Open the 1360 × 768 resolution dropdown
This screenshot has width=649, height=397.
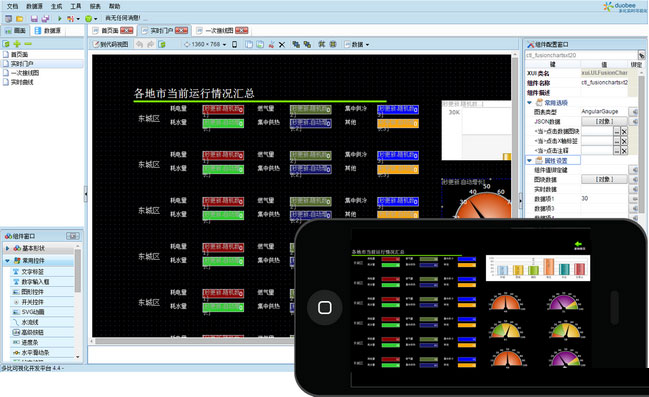click(206, 44)
